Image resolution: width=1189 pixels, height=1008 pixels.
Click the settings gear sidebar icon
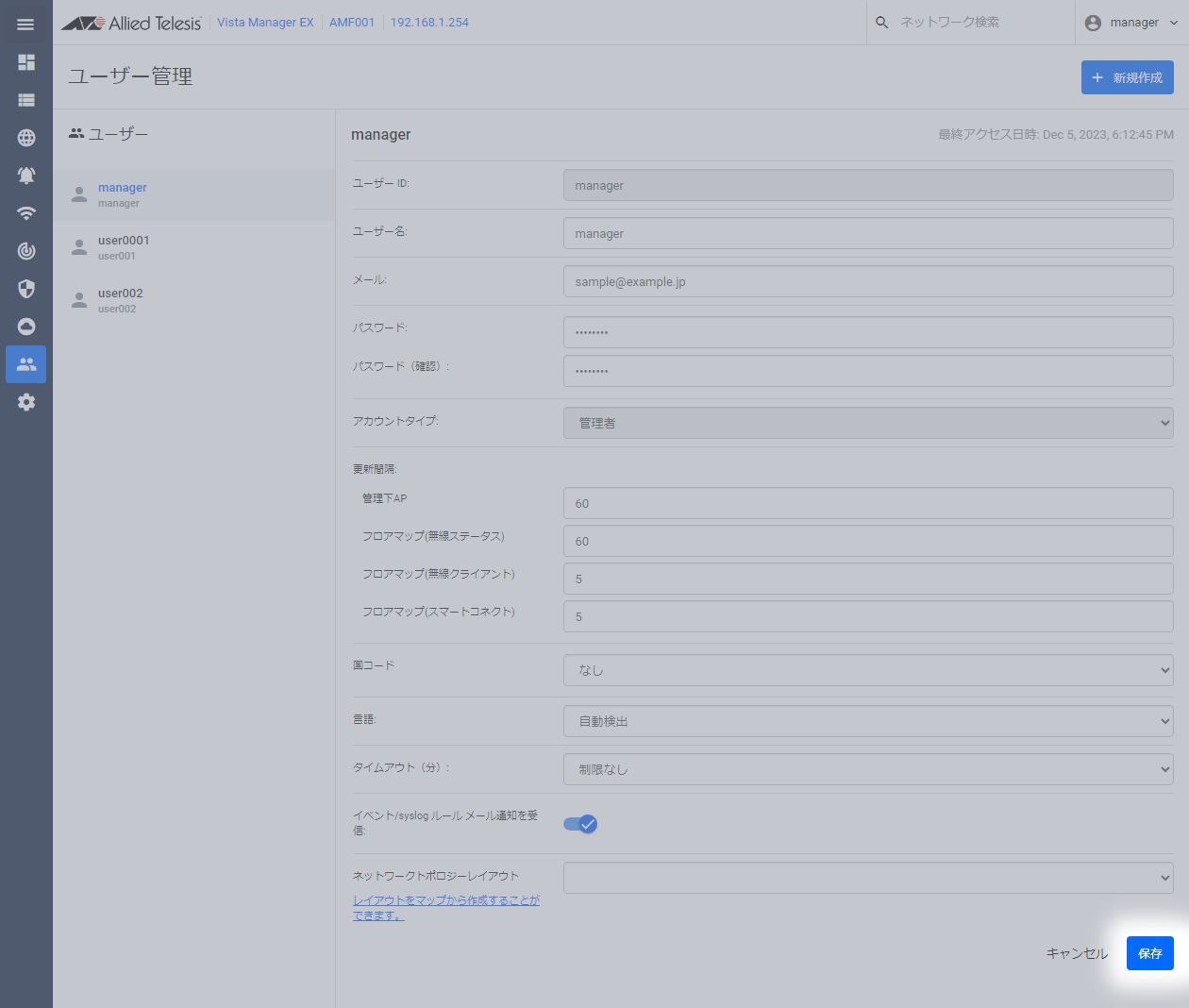click(26, 402)
